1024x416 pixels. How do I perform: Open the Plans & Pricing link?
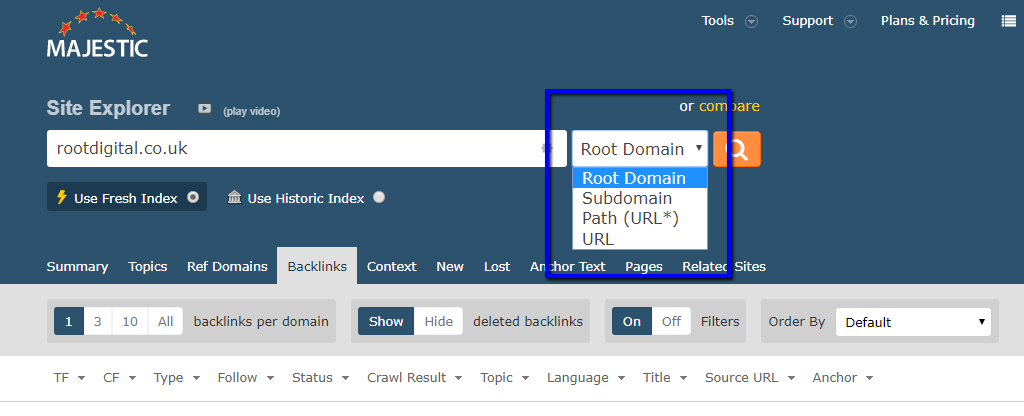click(927, 21)
